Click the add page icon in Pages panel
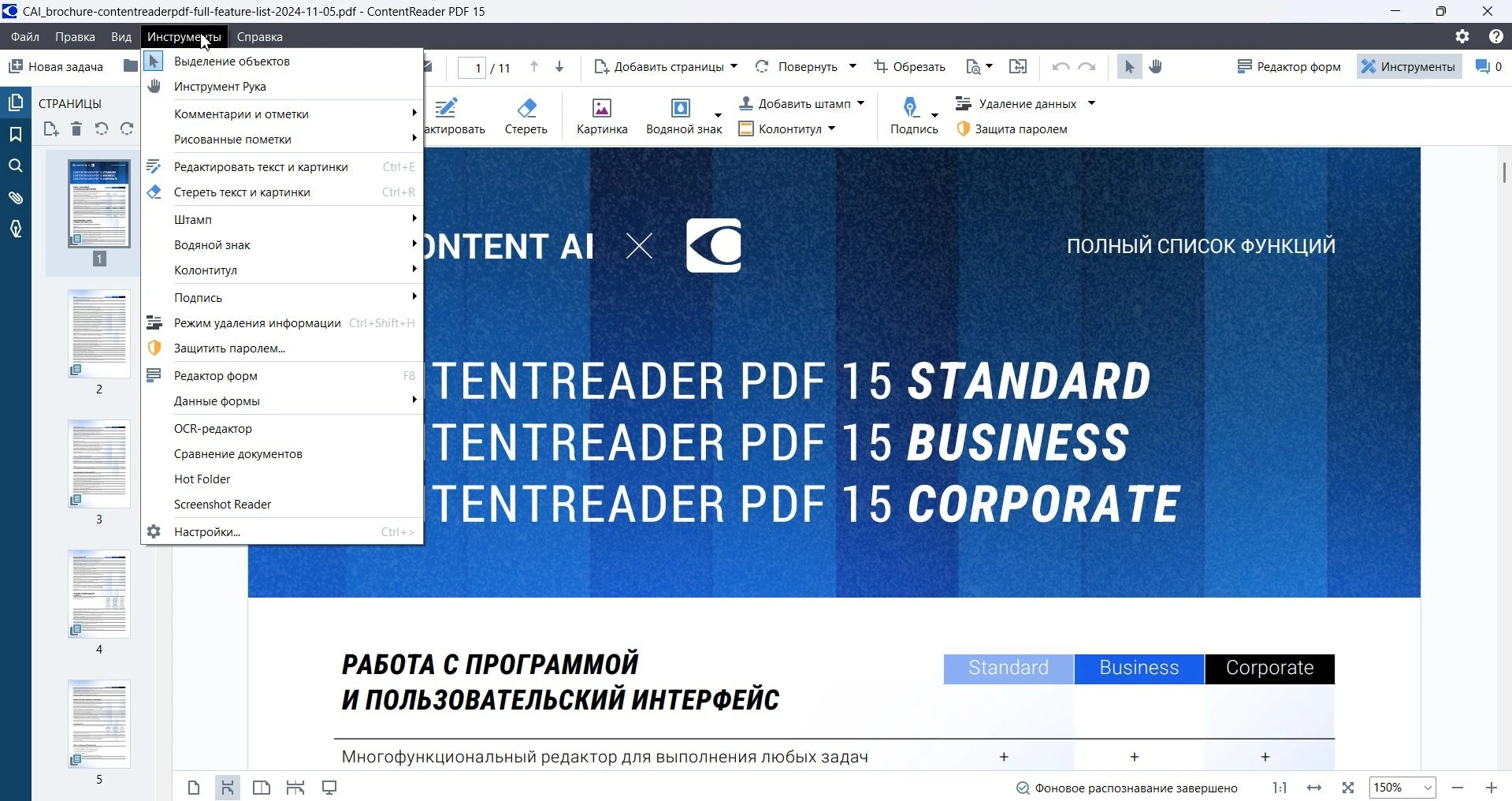Screen dimensions: 1512x801 51,129
